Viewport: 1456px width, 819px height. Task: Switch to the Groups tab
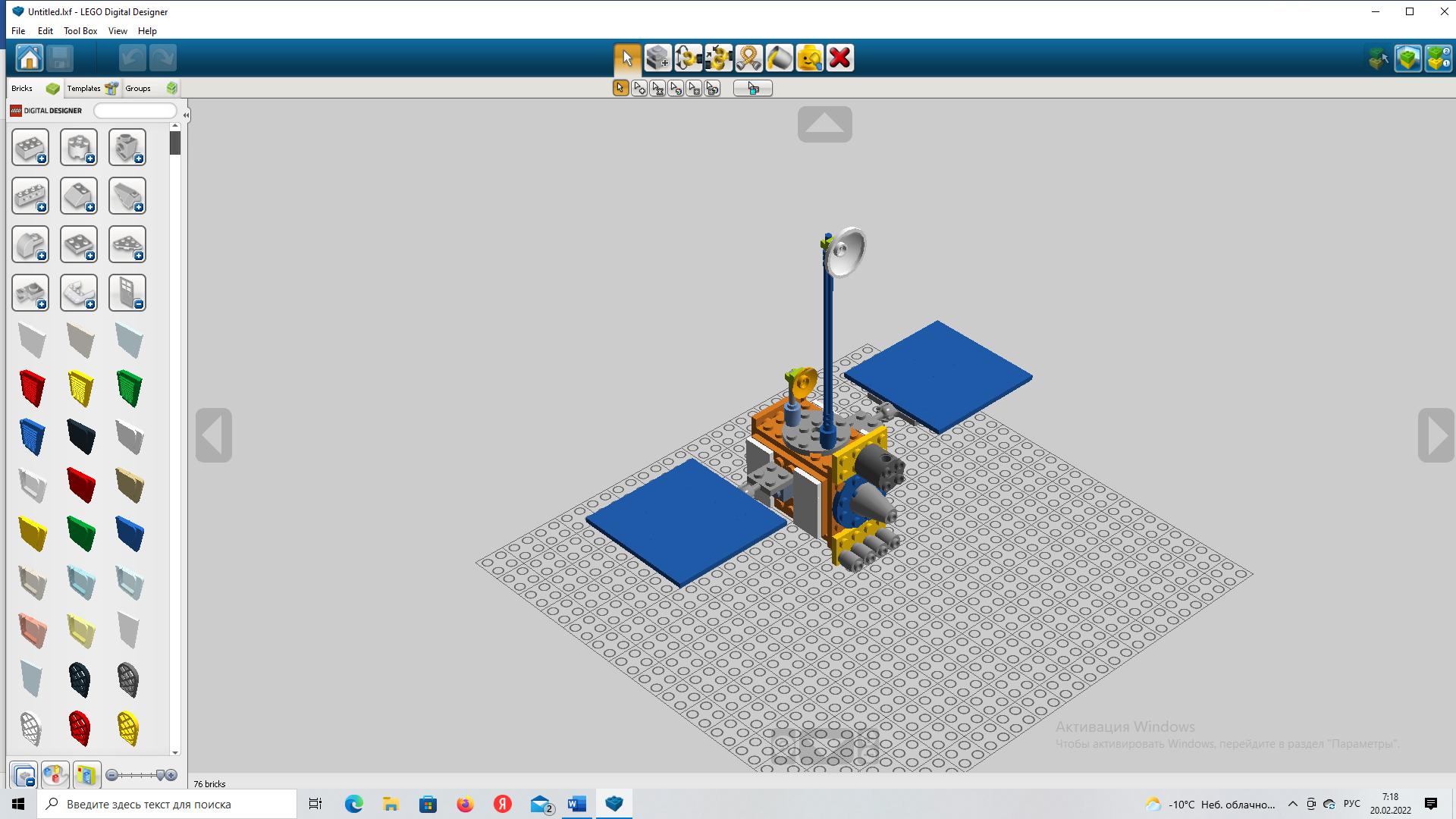[x=151, y=89]
